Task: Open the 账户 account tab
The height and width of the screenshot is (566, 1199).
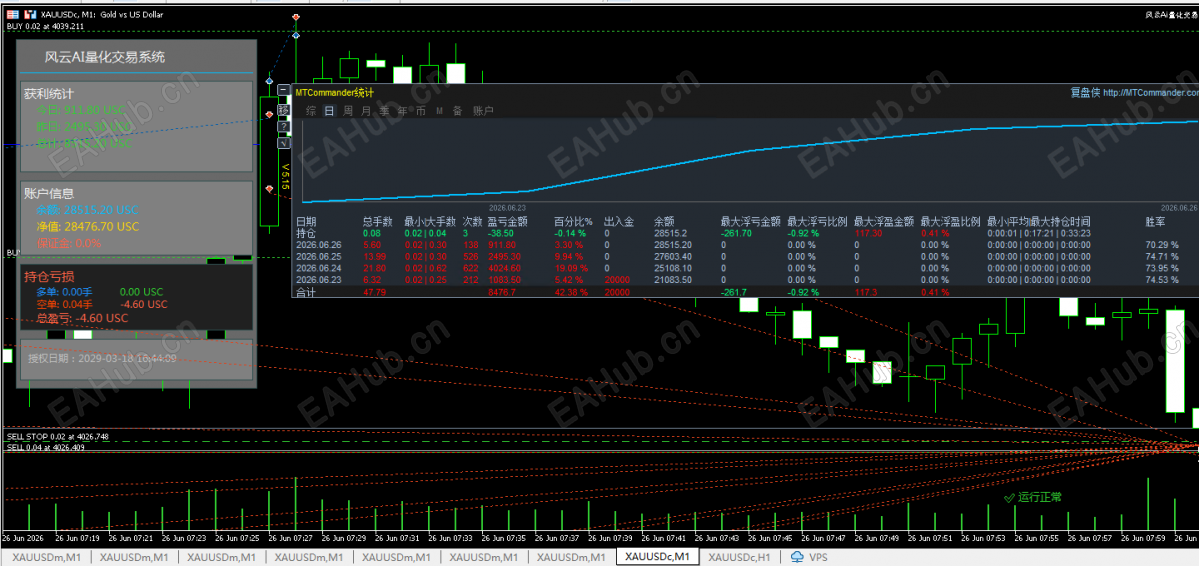Action: click(483, 111)
